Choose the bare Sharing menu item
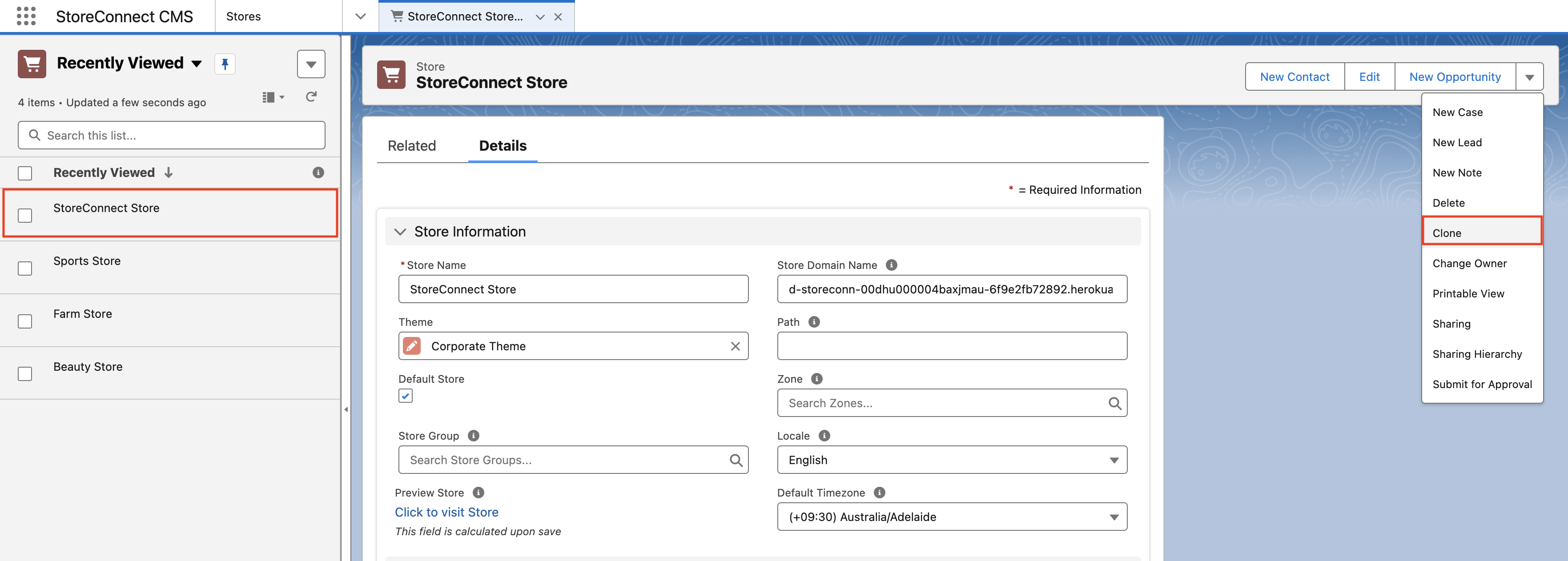Image resolution: width=1568 pixels, height=561 pixels. pos(1482,324)
